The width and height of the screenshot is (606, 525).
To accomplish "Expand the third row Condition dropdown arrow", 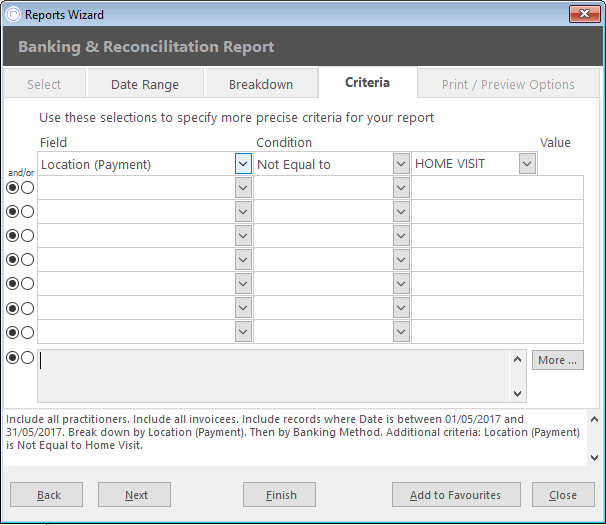I will 401,212.
